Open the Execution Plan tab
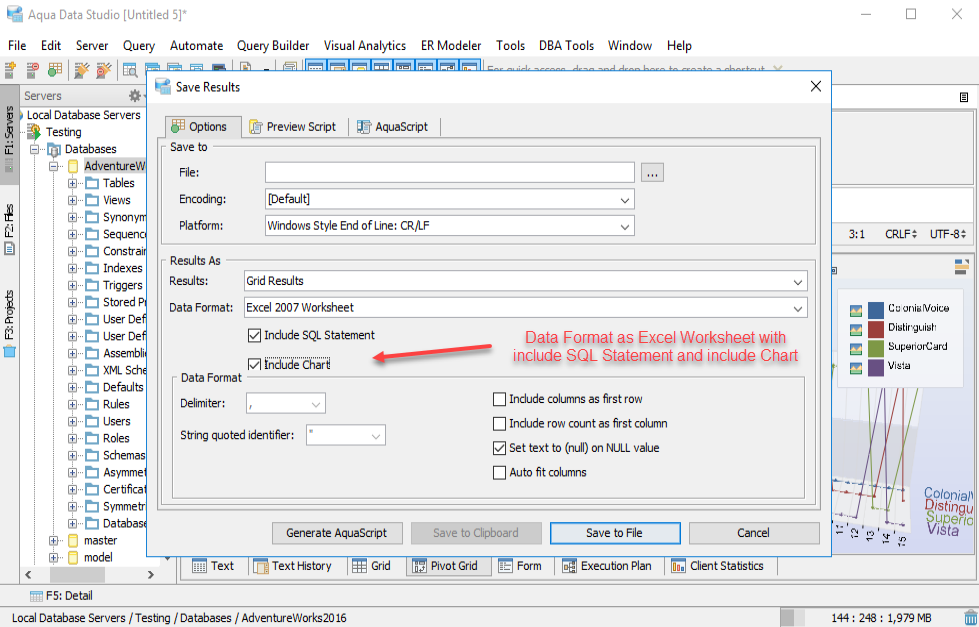The image size is (979, 627). tap(607, 566)
